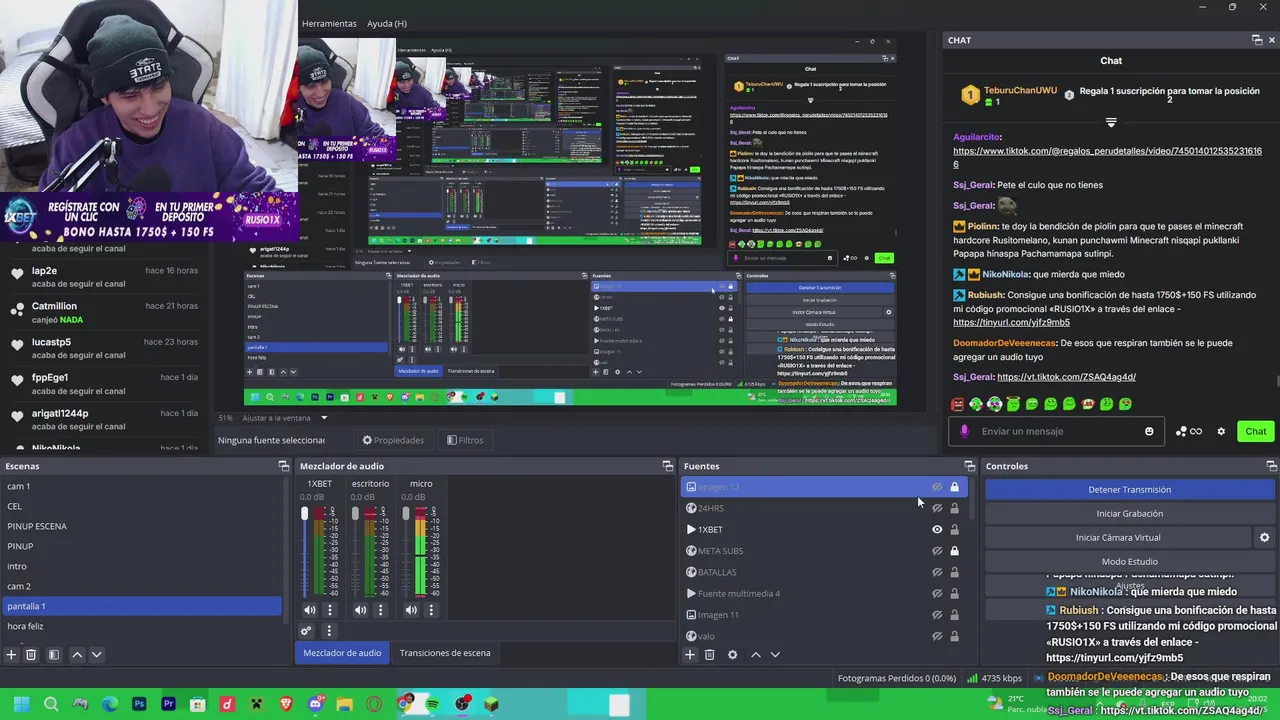Open Propiedades for the selected source

pos(393,440)
